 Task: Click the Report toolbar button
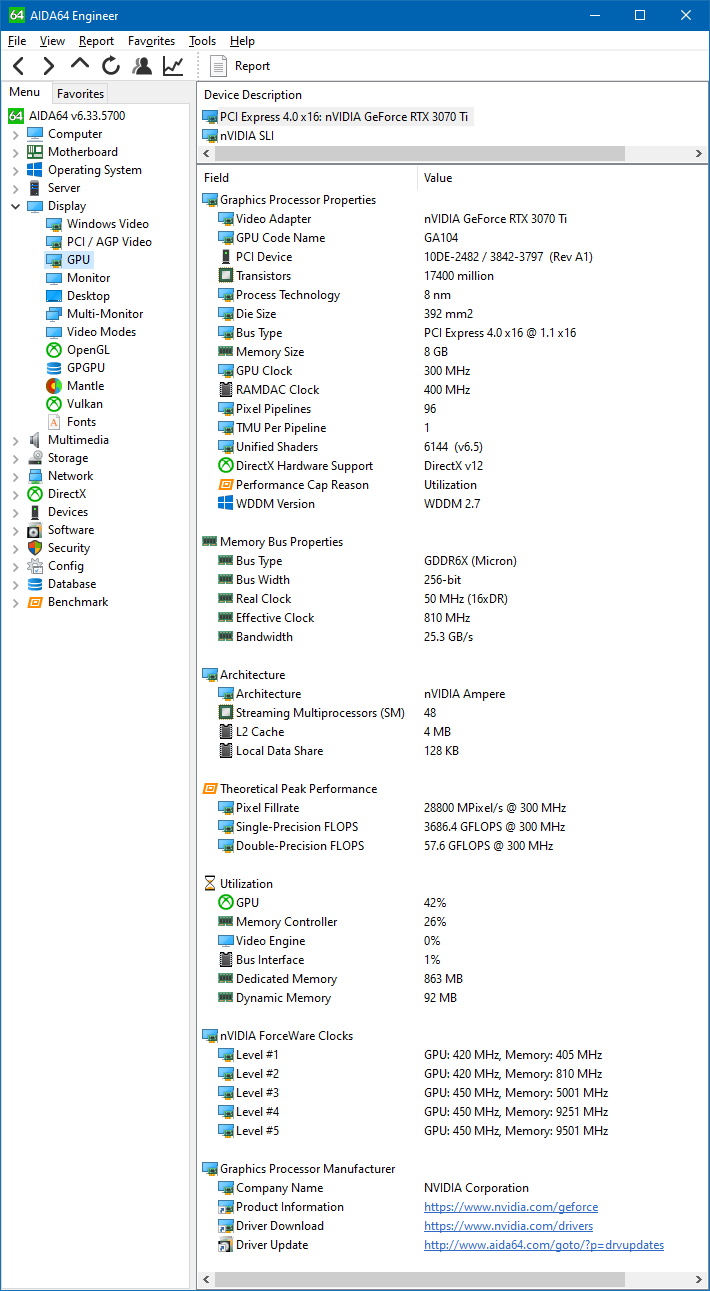click(x=241, y=66)
